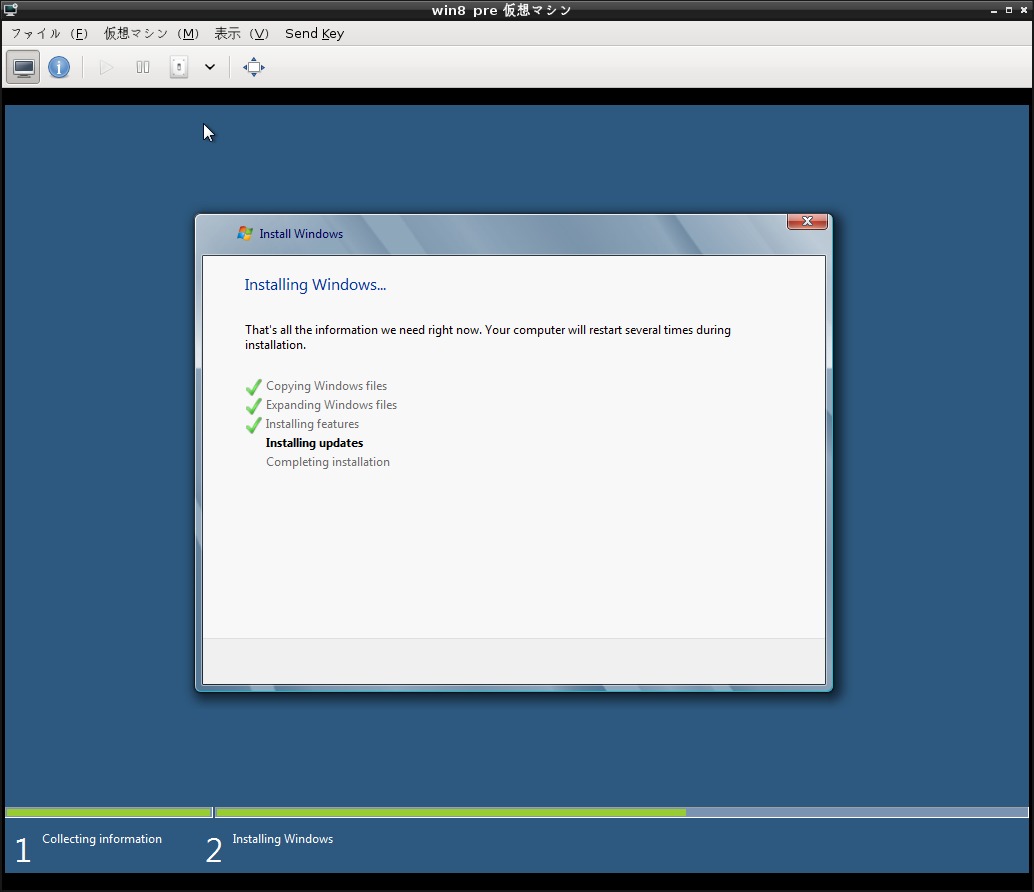Click the virt-manager window icon in title bar
1034x892 pixels.
click(x=11, y=10)
